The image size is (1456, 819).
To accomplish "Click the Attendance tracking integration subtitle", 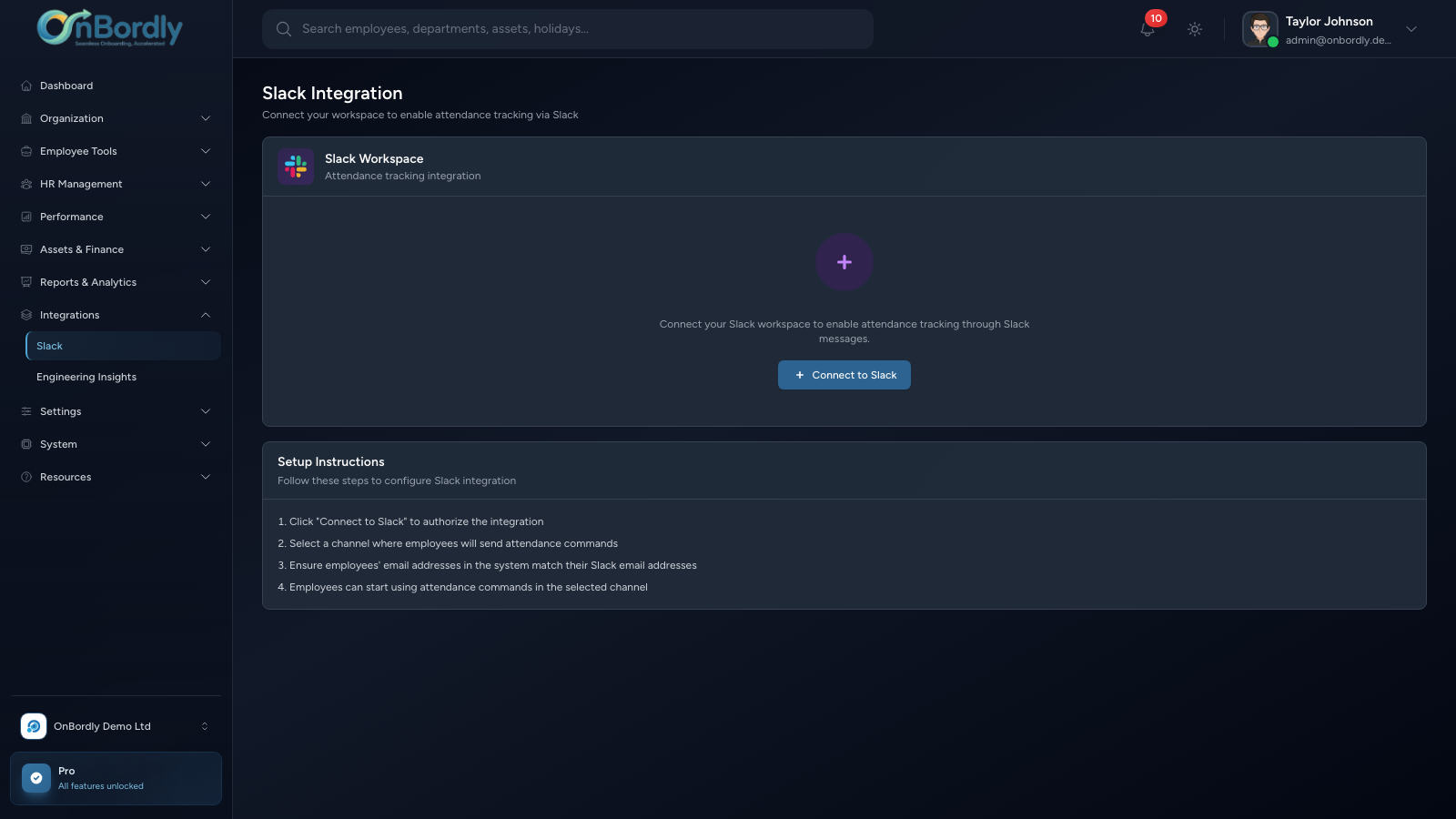I will click(403, 176).
